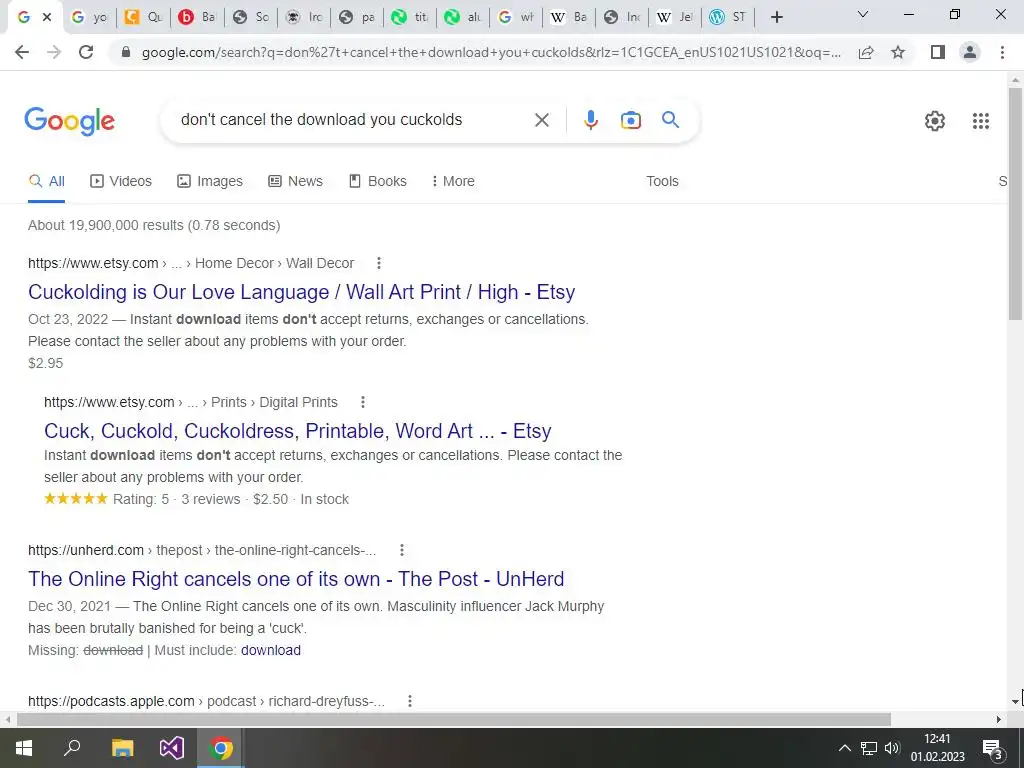Click the lock icon in address bar
The height and width of the screenshot is (768, 1024).
point(126,53)
